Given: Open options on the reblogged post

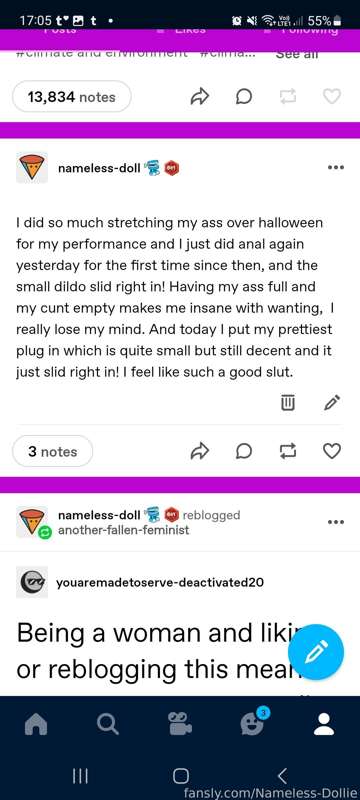Looking at the screenshot, I should pyautogui.click(x=336, y=522).
